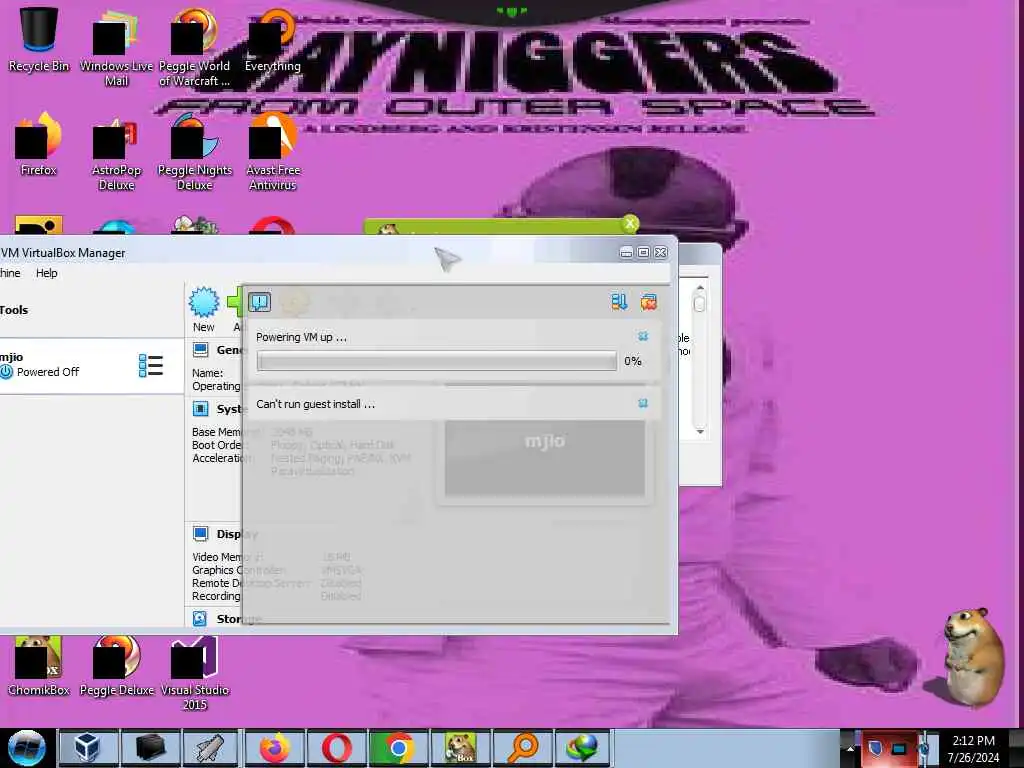Select the ChomikBox desktop shortcut
This screenshot has width=1024, height=768.
[39, 666]
